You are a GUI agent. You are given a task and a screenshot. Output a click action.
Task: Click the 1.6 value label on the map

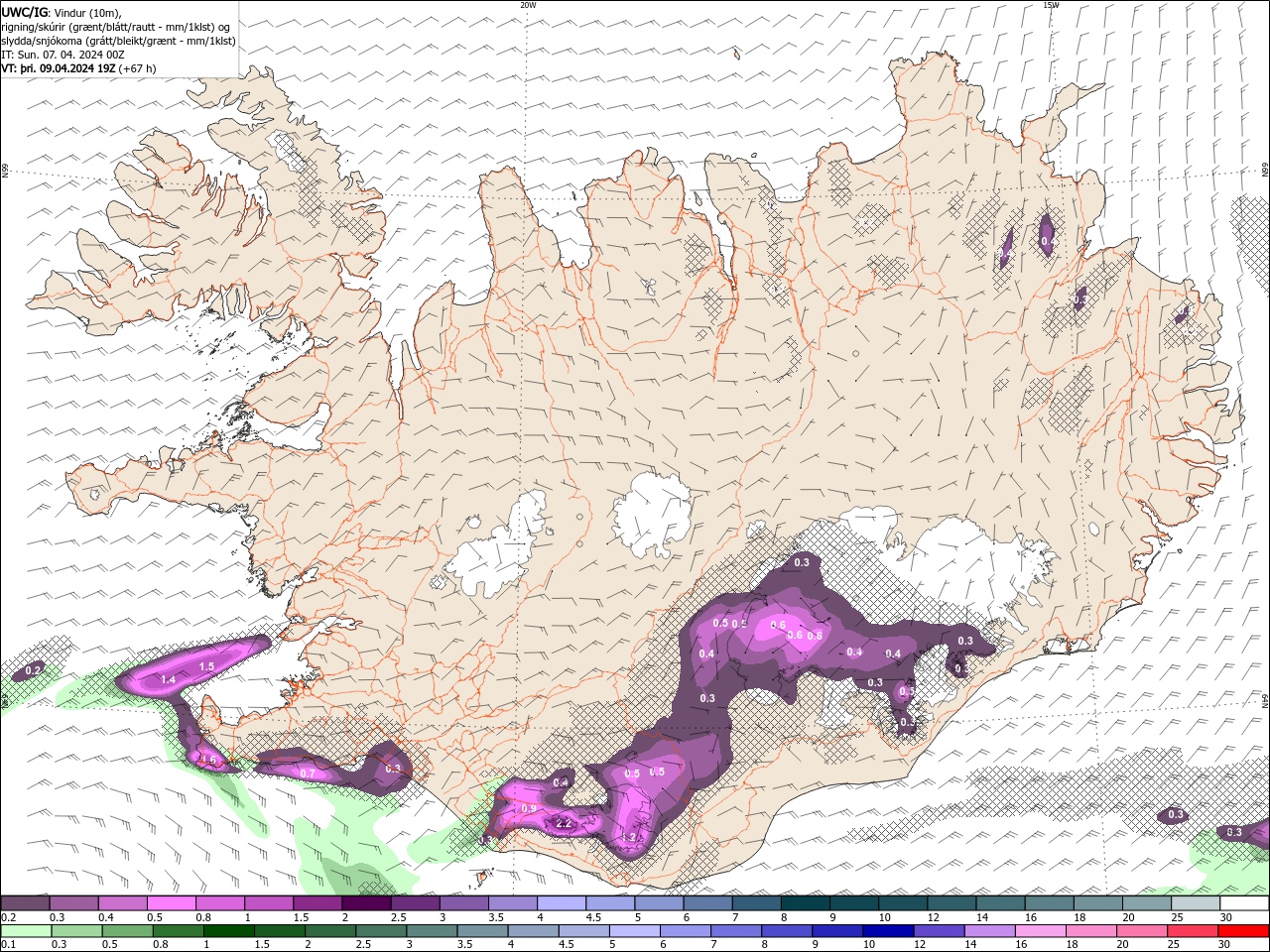tap(207, 760)
